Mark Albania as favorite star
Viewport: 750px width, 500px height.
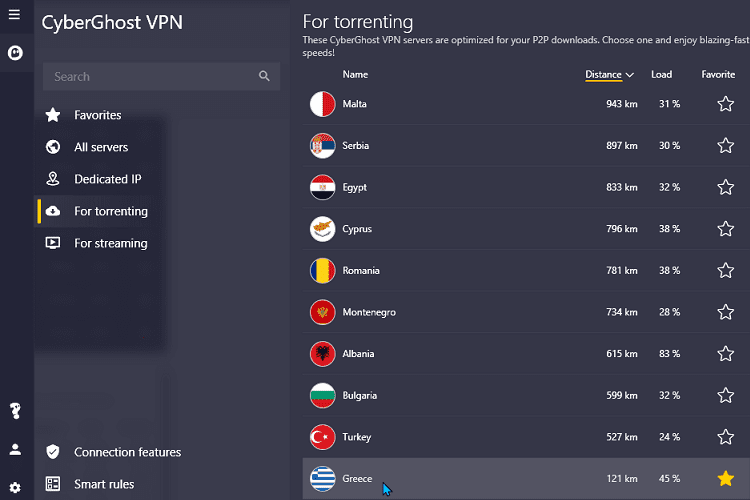[726, 354]
